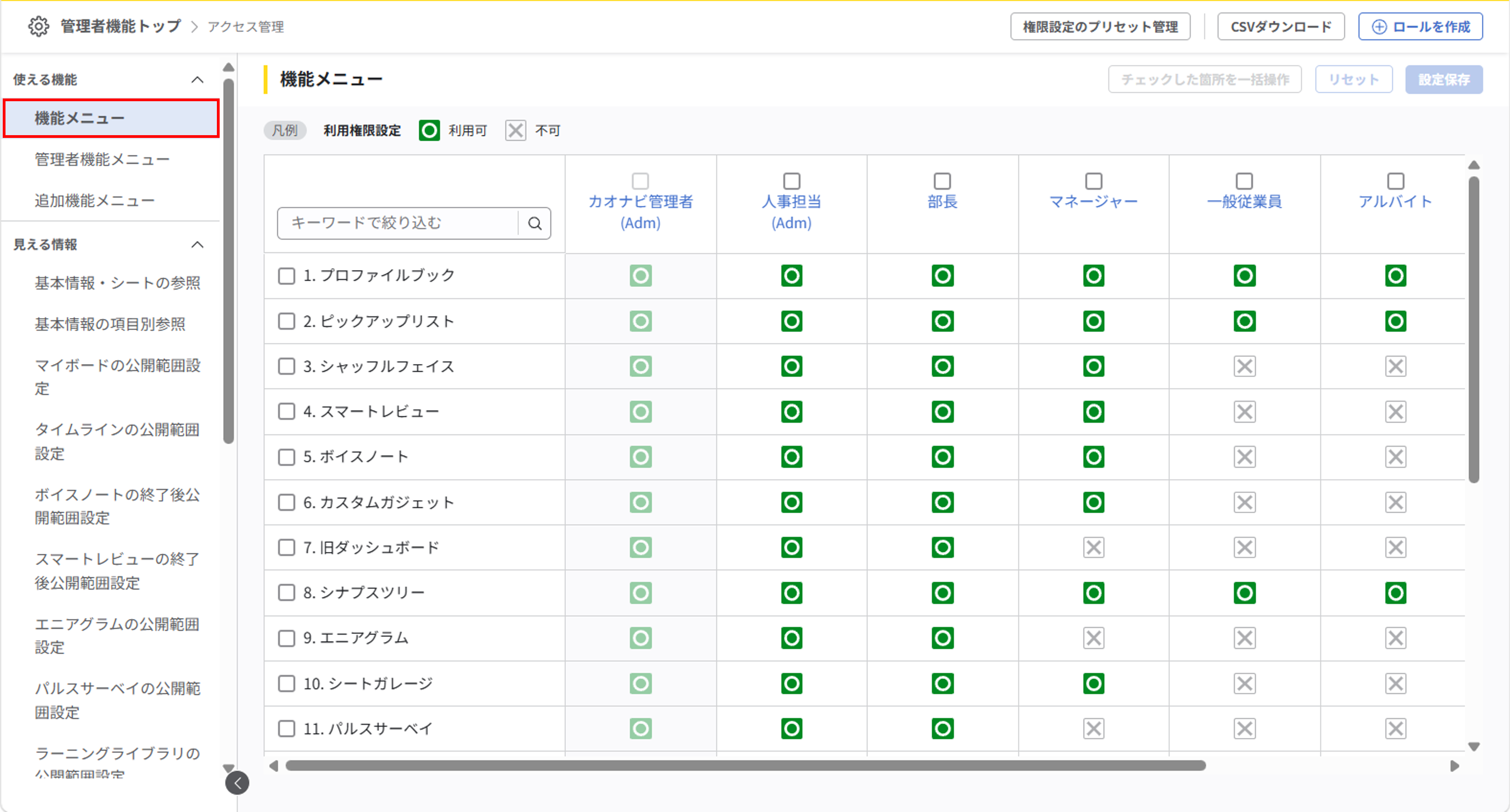Screen dimensions: 1510x812
Task: Collapse the 見える情報 sidebar section
Action: [198, 244]
